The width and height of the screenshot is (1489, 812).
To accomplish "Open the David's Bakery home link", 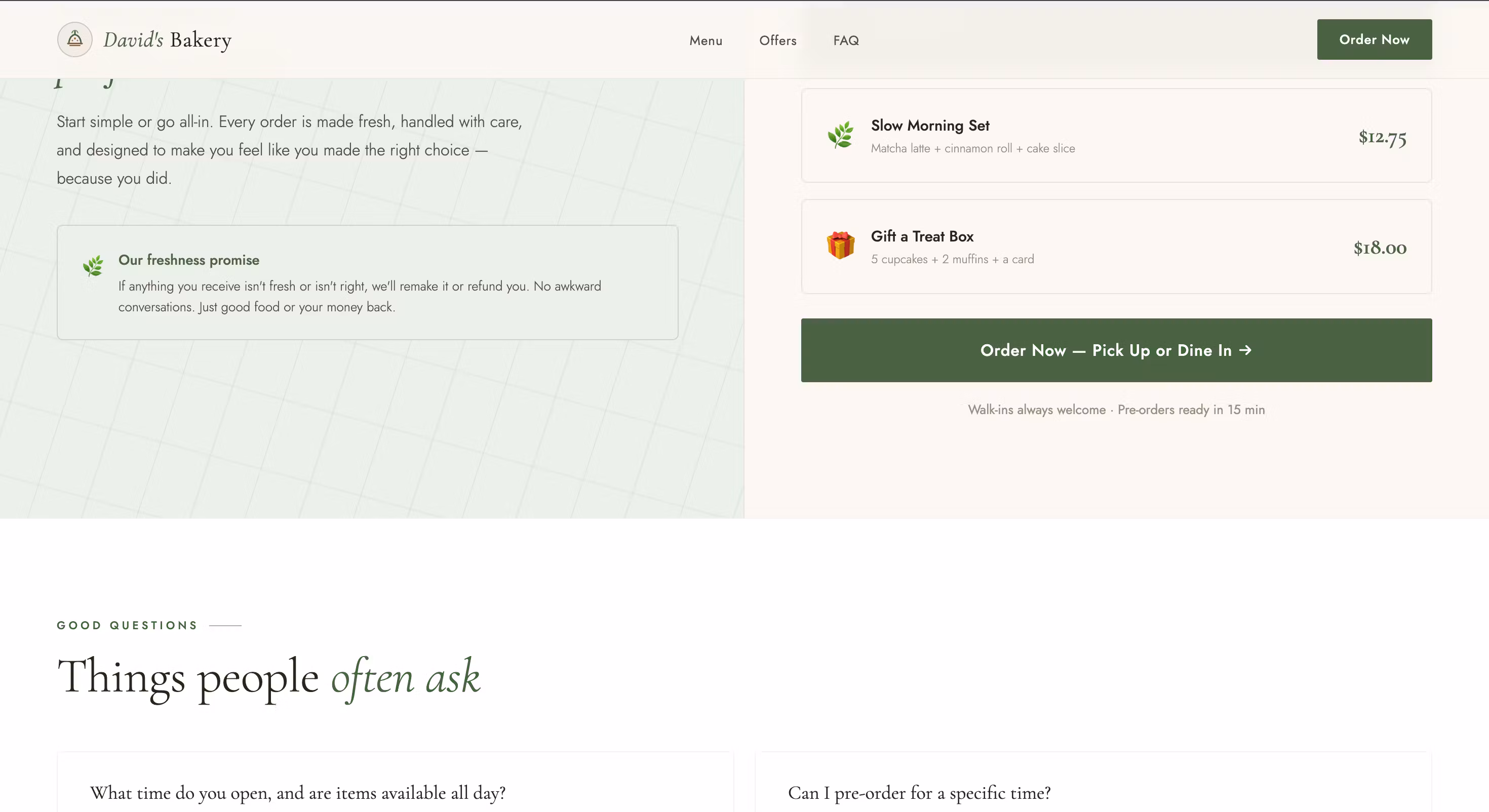I will (144, 39).
